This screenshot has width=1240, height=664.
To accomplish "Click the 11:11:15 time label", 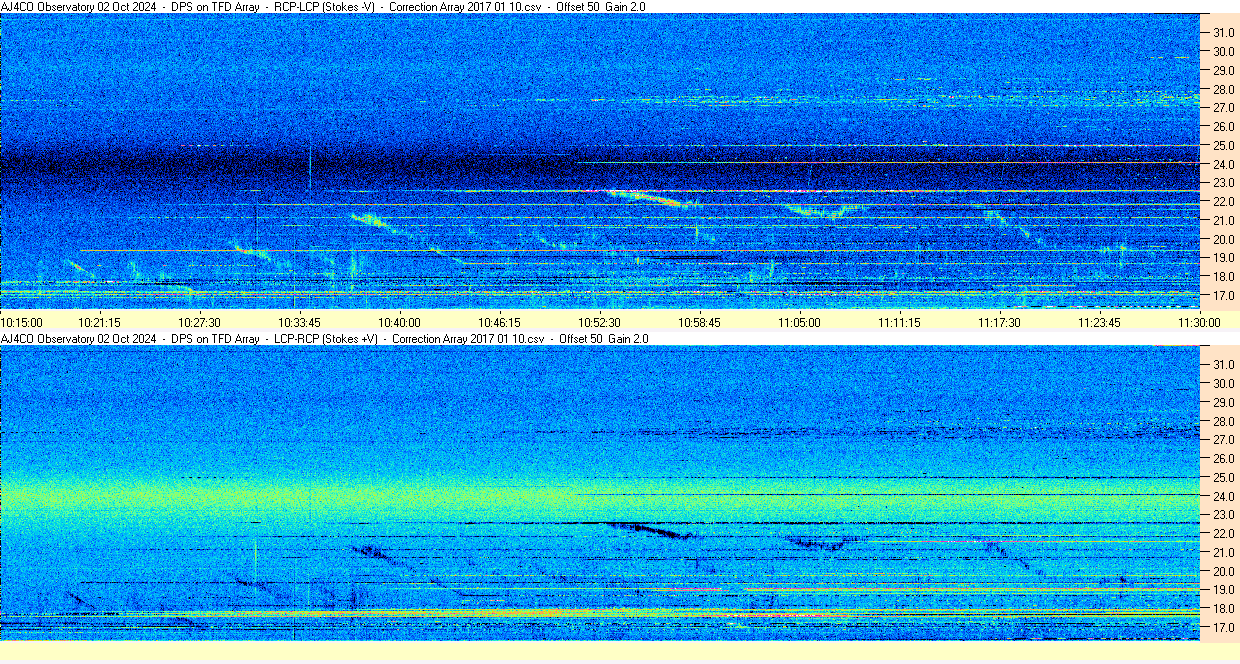I will (x=899, y=322).
